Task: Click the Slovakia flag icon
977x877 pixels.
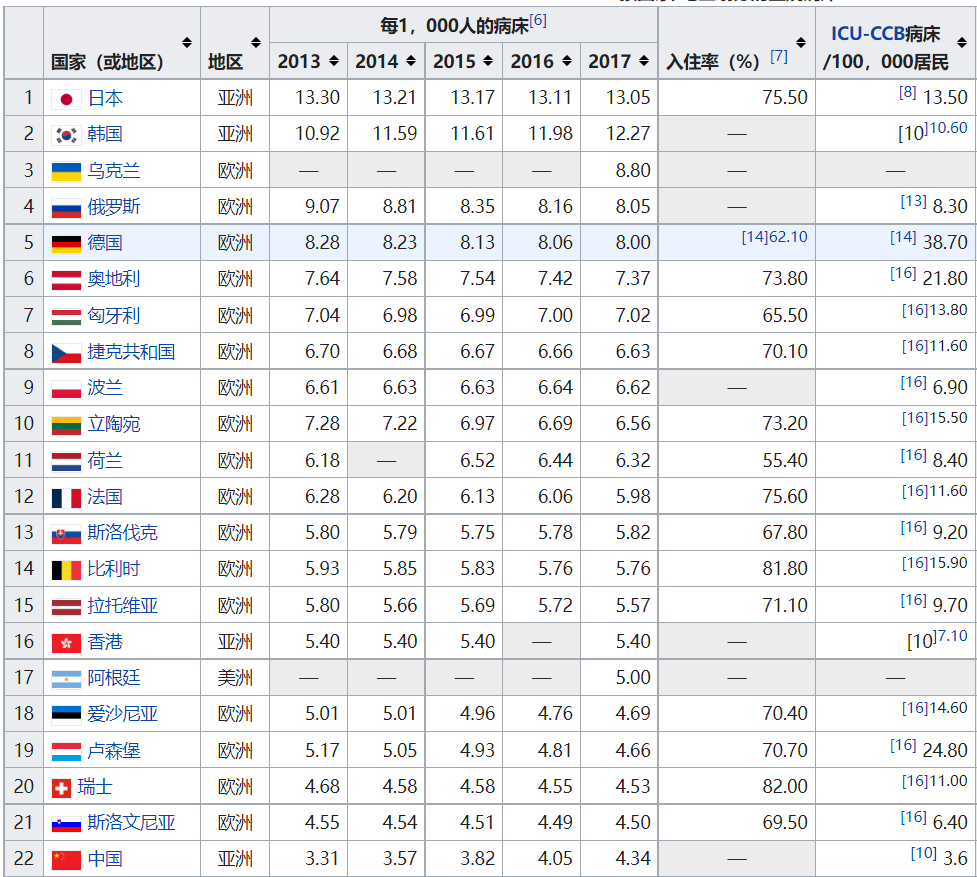Action: tap(66, 534)
